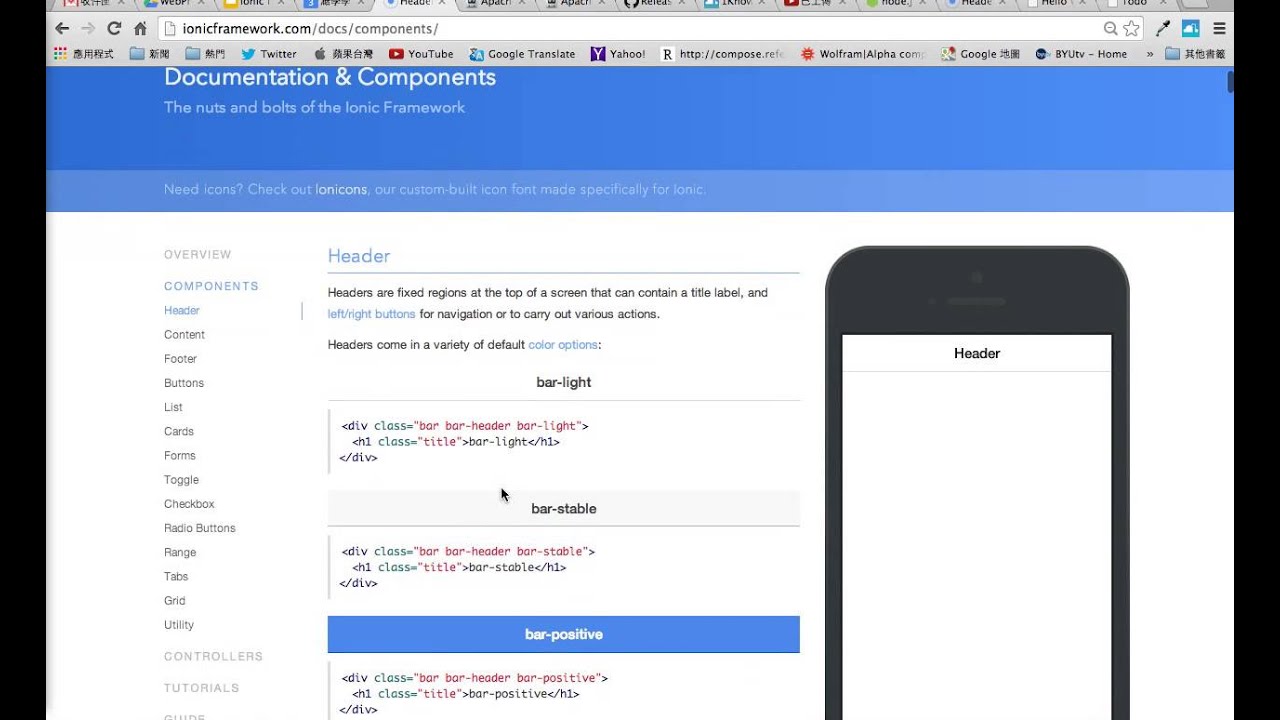The image size is (1280, 720).
Task: Select Overview in docs sidebar
Action: (x=198, y=255)
